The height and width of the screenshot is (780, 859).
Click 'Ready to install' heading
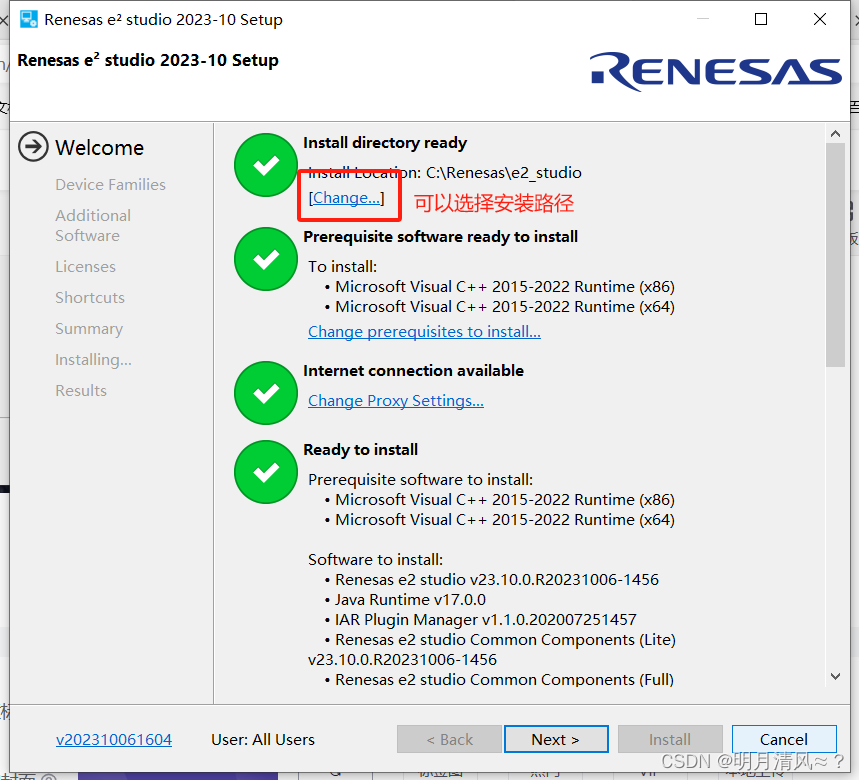360,450
